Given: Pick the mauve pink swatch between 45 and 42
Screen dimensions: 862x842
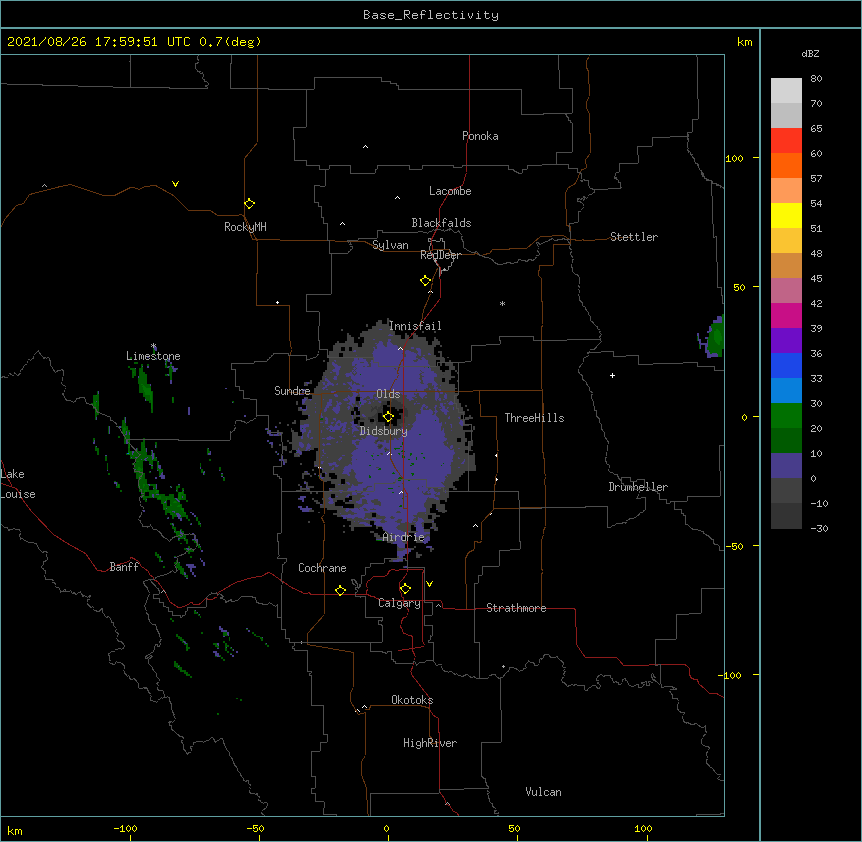Looking at the screenshot, I should 786,291.
